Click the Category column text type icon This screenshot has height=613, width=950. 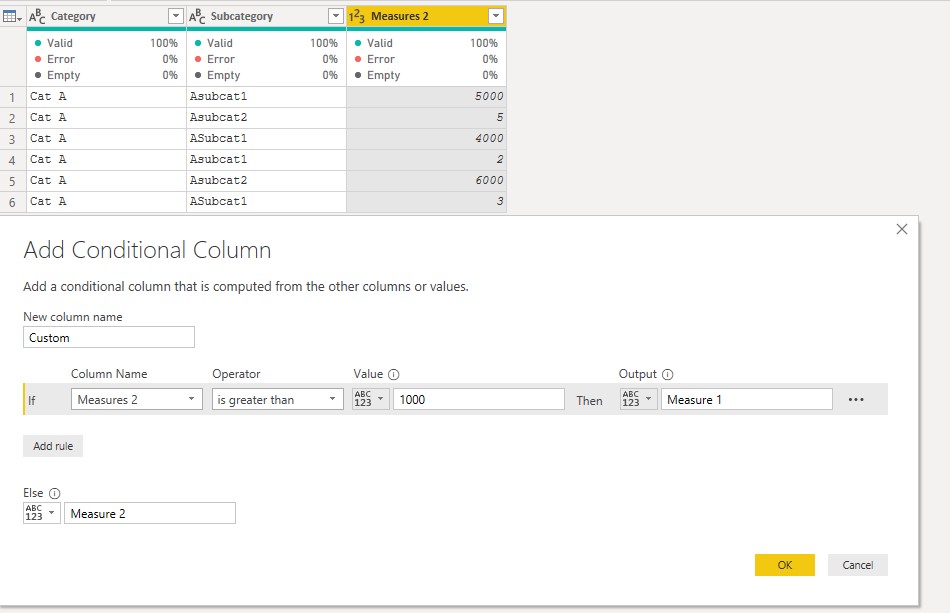[x=37, y=16]
